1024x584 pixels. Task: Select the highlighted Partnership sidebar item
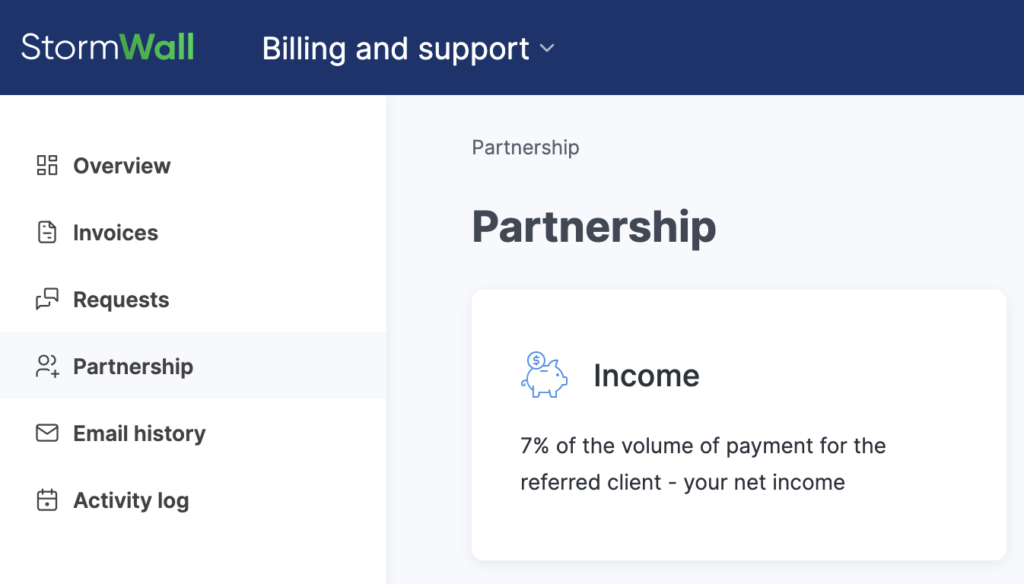[x=193, y=366]
